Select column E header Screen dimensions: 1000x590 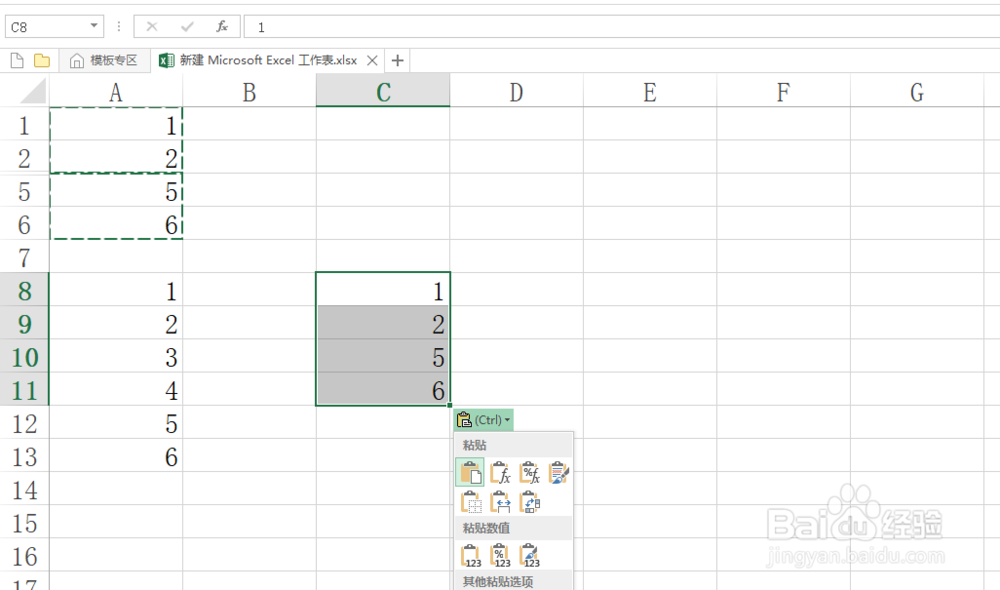650,92
